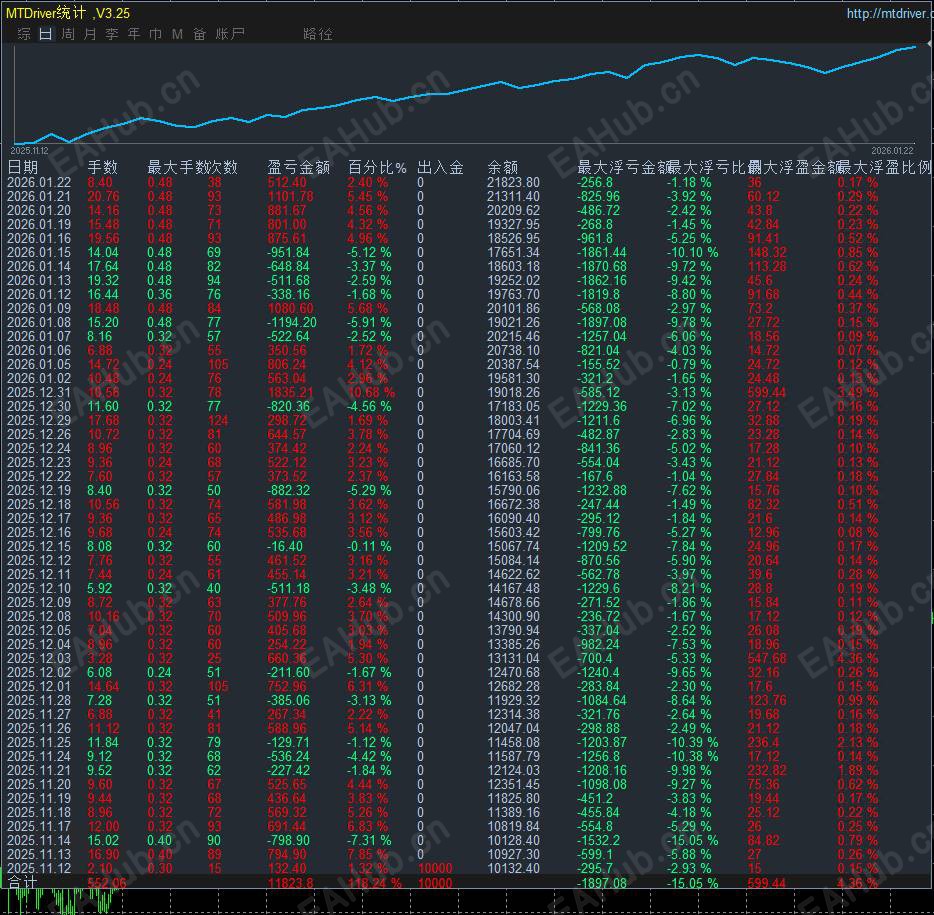Click trade count 124 on 2025.12.29
This screenshot has height=915, width=934.
pos(217,421)
